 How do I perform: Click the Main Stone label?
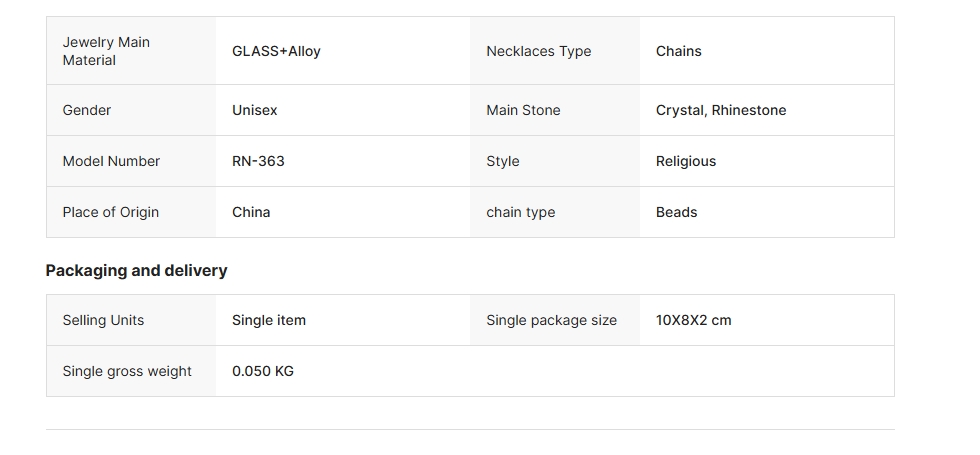[x=523, y=110]
